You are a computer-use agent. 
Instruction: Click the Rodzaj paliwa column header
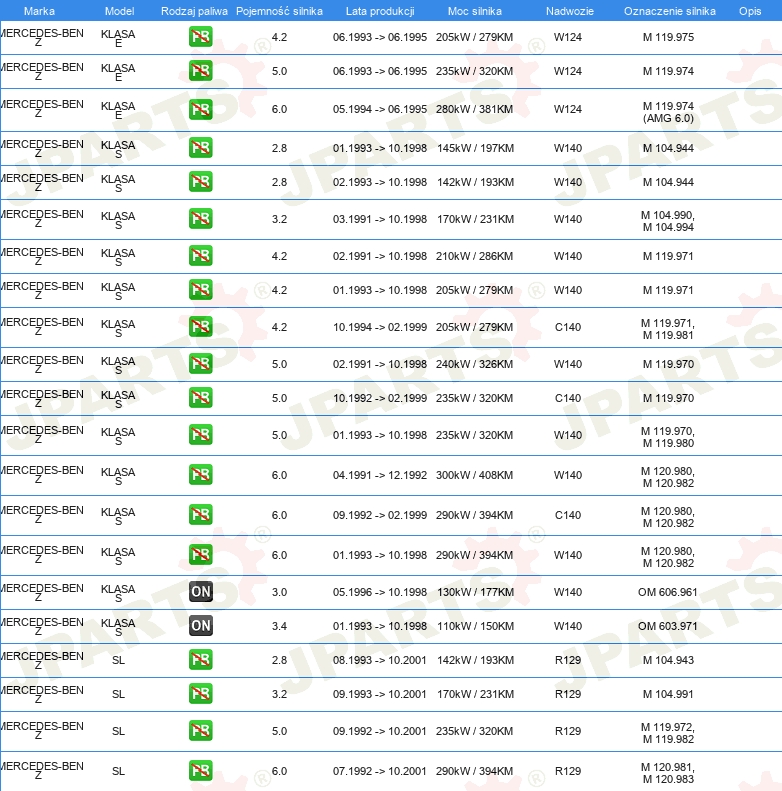point(194,10)
